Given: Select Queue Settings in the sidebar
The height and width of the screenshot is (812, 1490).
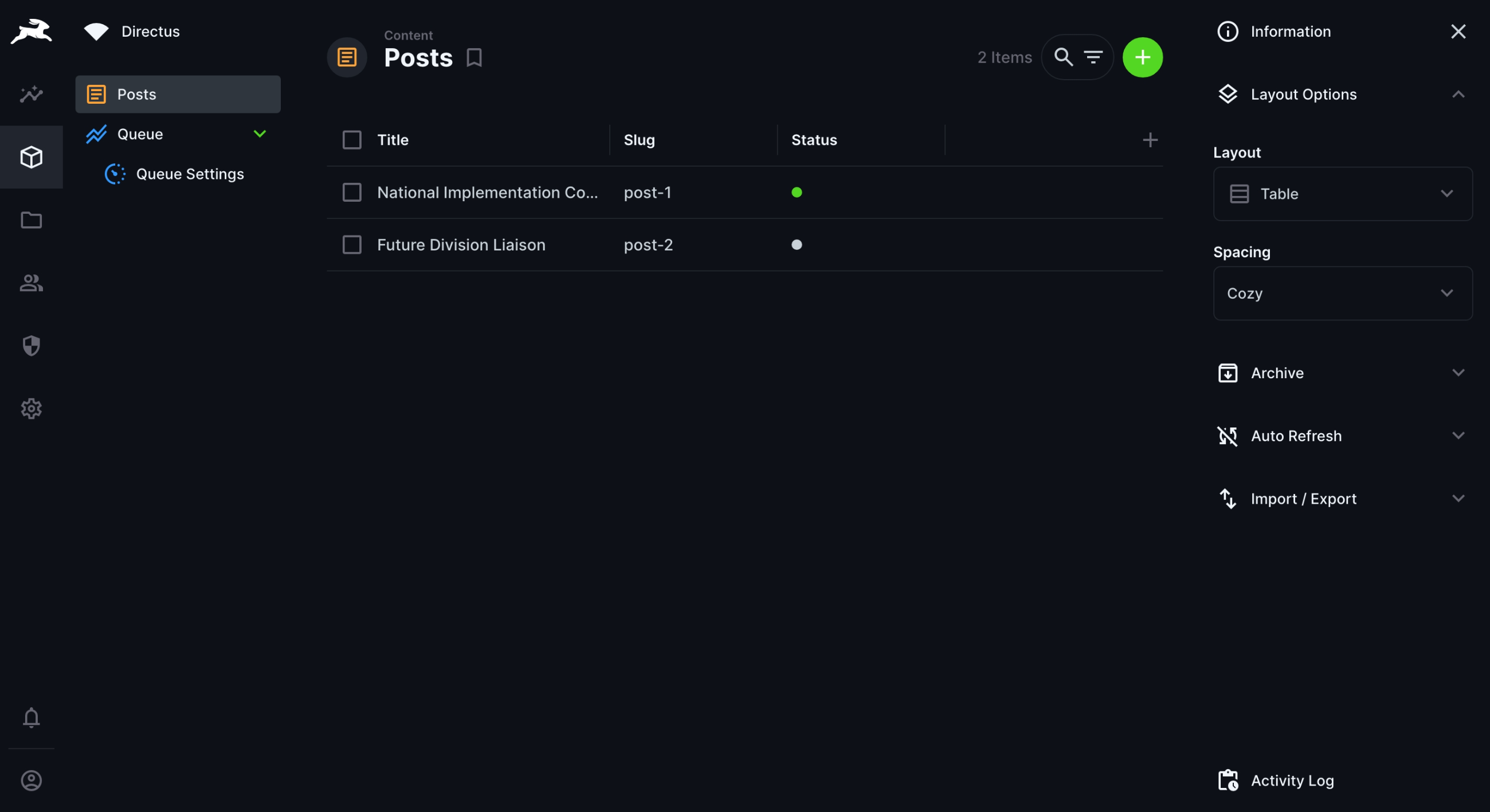Looking at the screenshot, I should pyautogui.click(x=190, y=174).
